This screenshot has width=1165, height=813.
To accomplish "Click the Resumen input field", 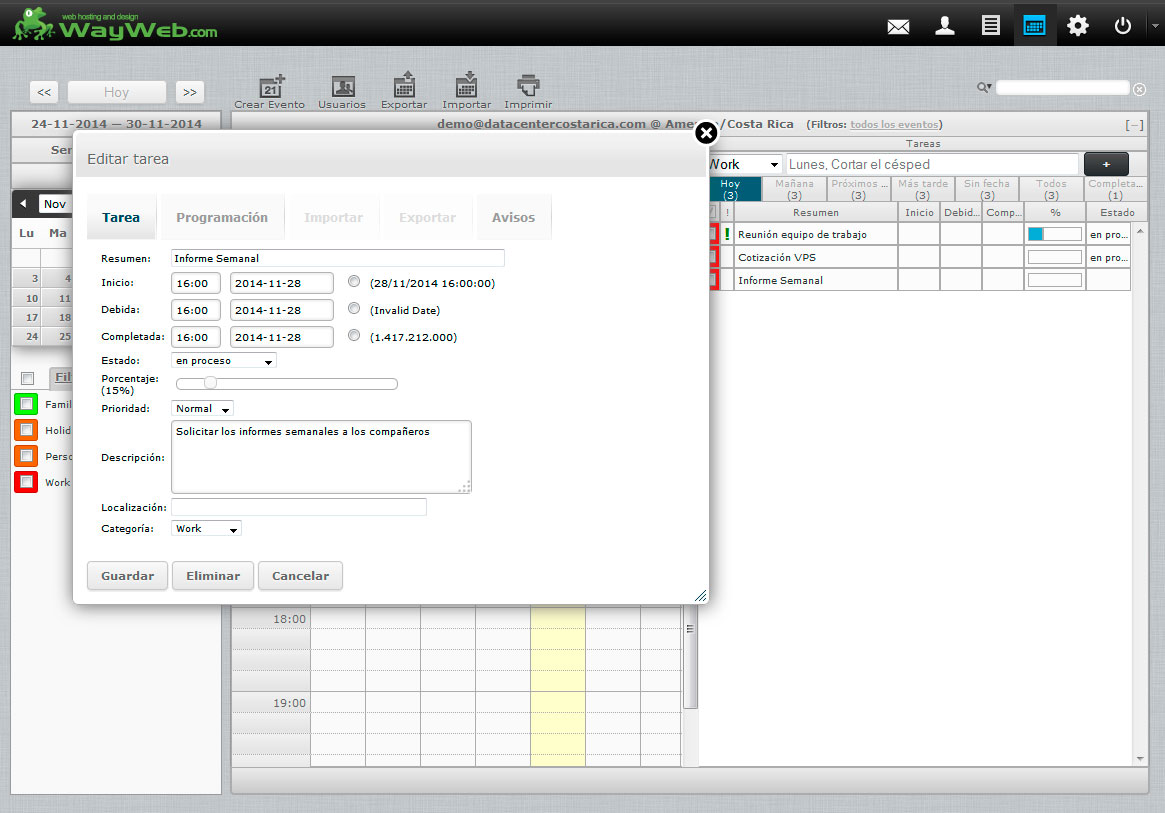I will pos(337,258).
